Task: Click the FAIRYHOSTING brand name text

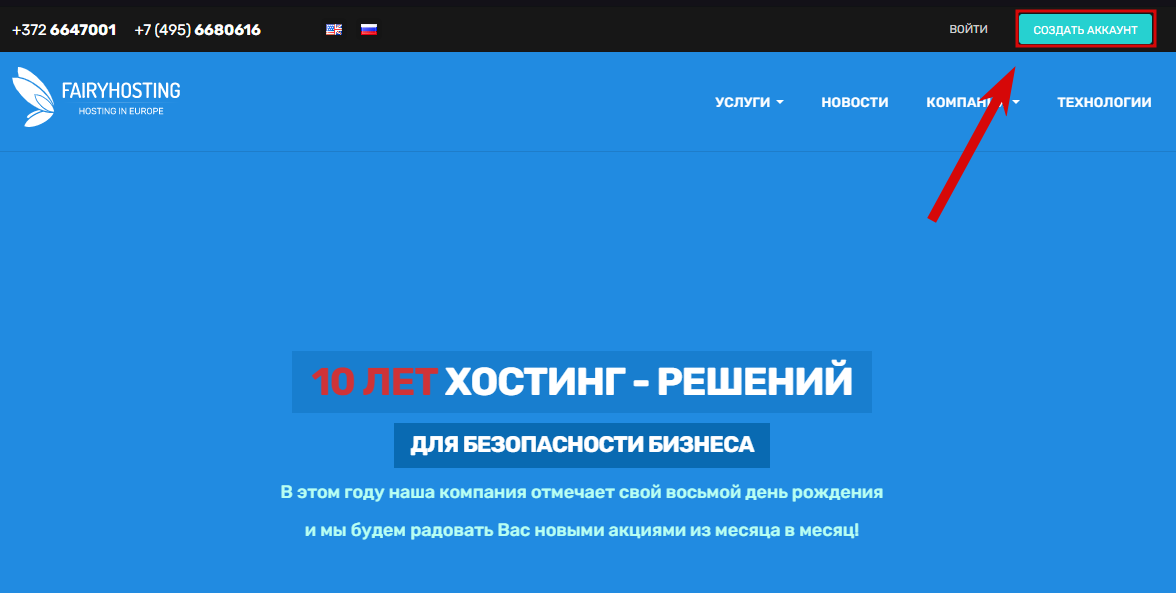Action: pyautogui.click(x=121, y=91)
